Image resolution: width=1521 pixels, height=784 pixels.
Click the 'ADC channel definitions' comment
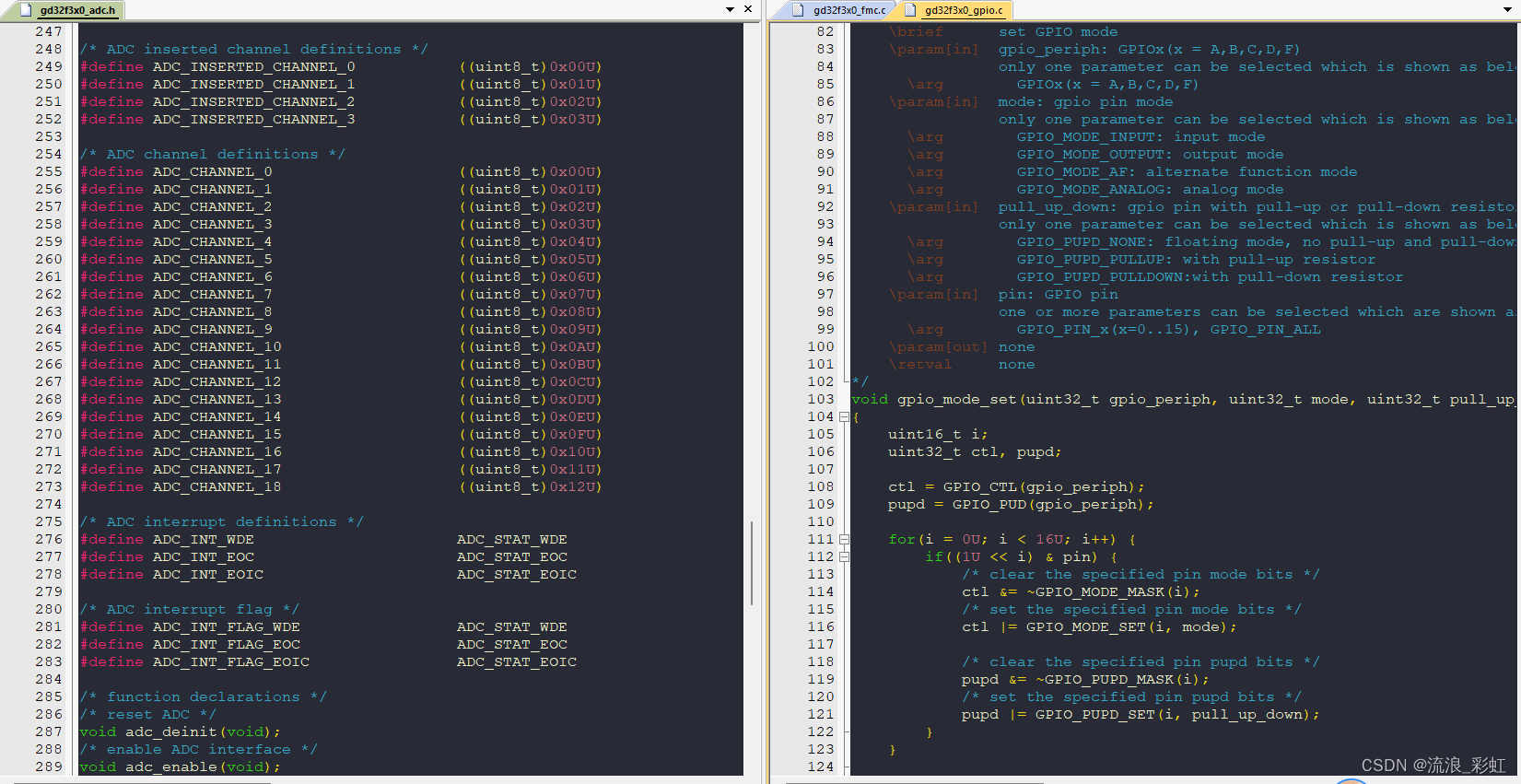tap(212, 155)
